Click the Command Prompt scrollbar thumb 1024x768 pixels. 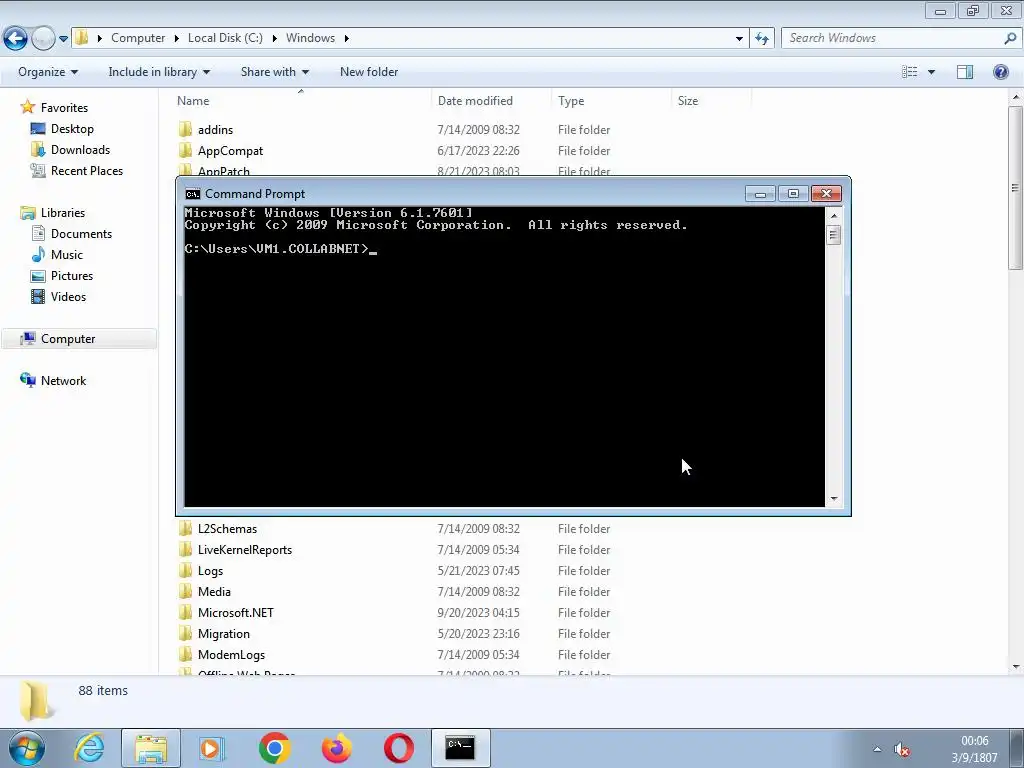coord(833,234)
